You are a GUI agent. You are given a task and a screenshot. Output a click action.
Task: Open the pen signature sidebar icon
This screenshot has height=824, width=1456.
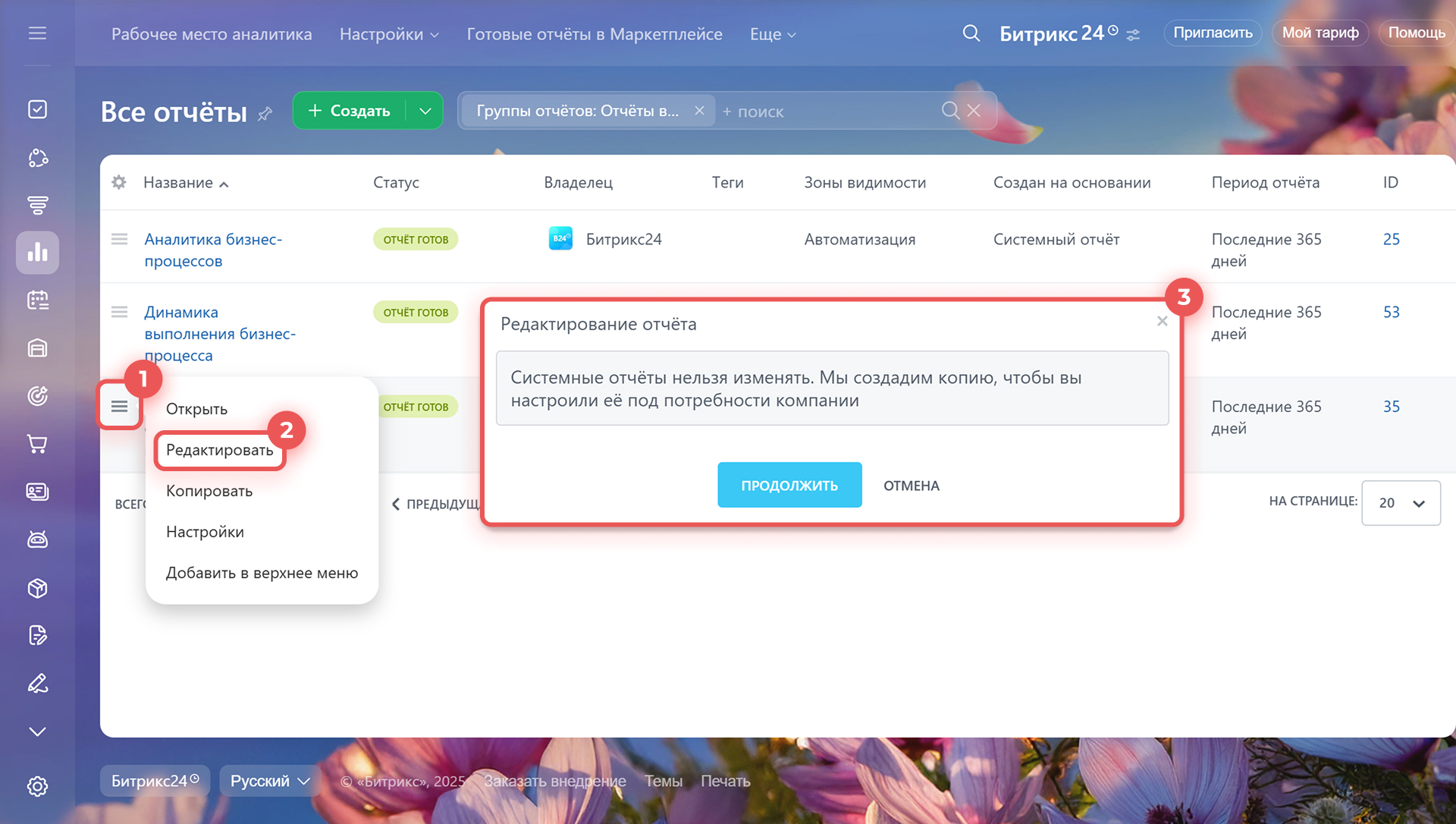[x=37, y=684]
